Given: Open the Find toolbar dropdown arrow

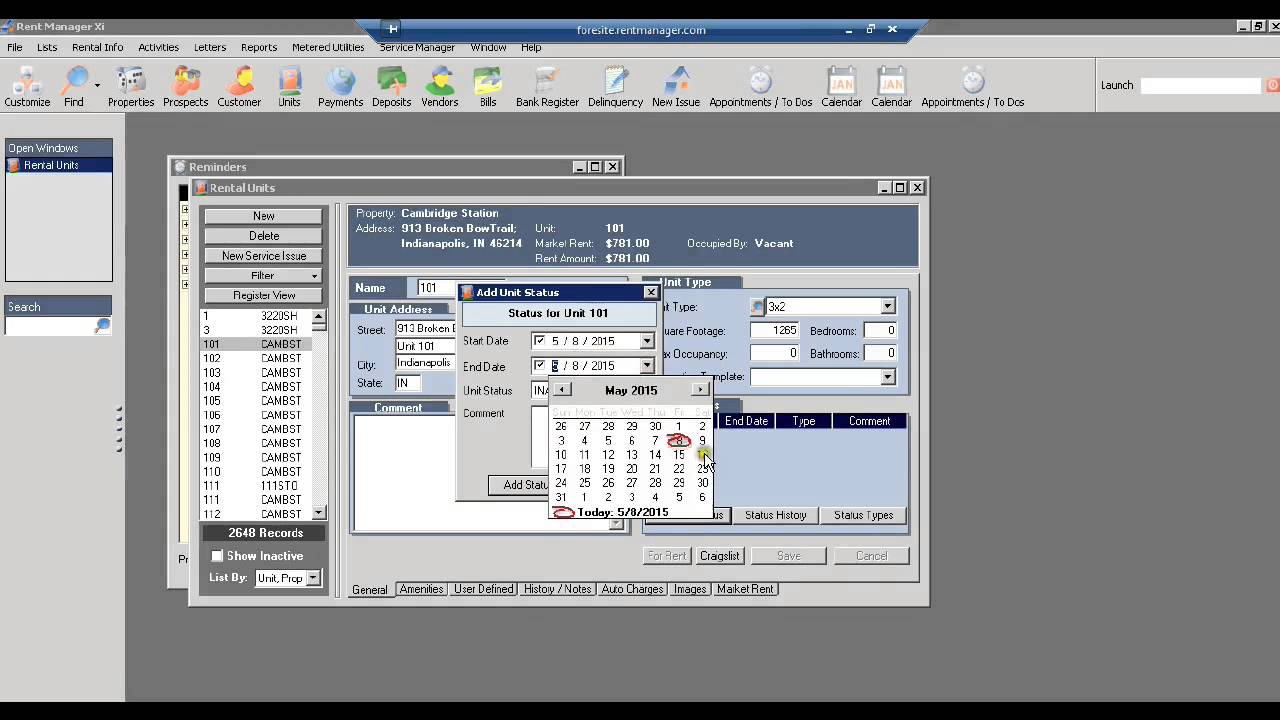Looking at the screenshot, I should coord(97,87).
